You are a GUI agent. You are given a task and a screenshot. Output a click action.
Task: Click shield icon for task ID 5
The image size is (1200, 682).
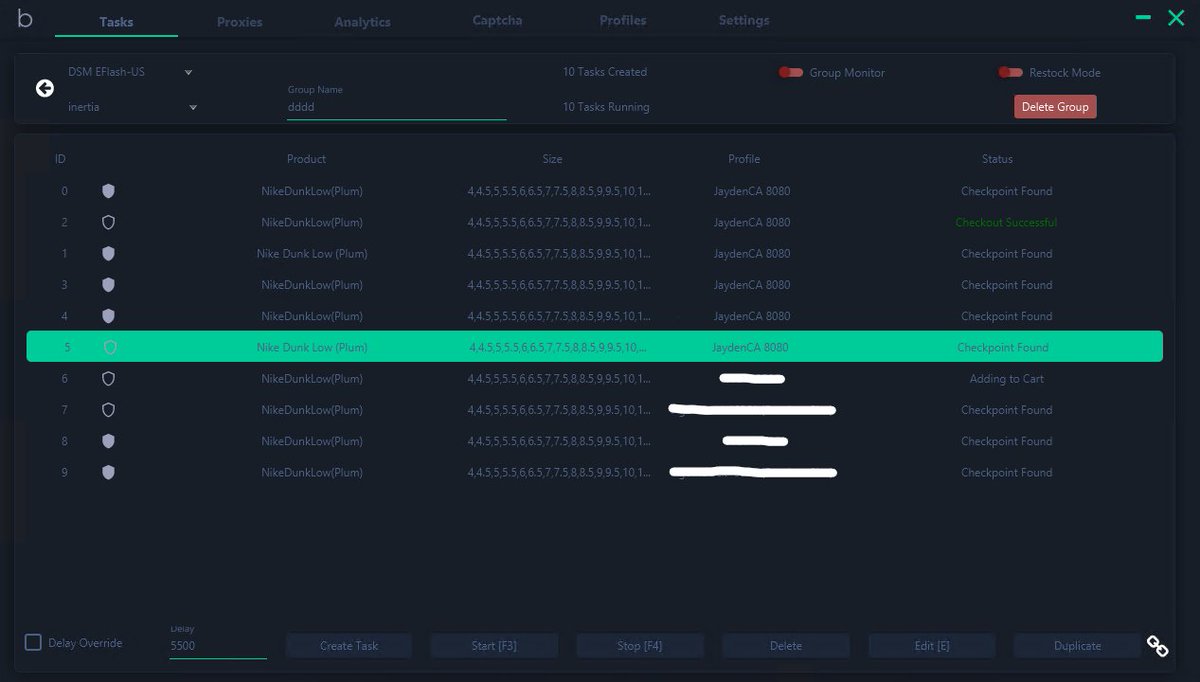coord(110,347)
